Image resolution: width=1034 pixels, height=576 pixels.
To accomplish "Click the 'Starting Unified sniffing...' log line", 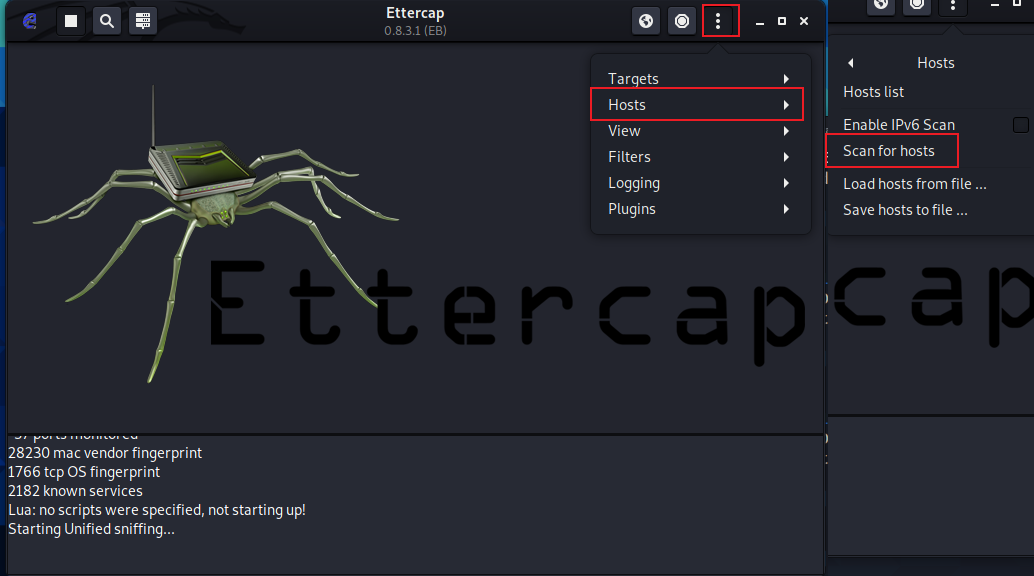I will 91,529.
